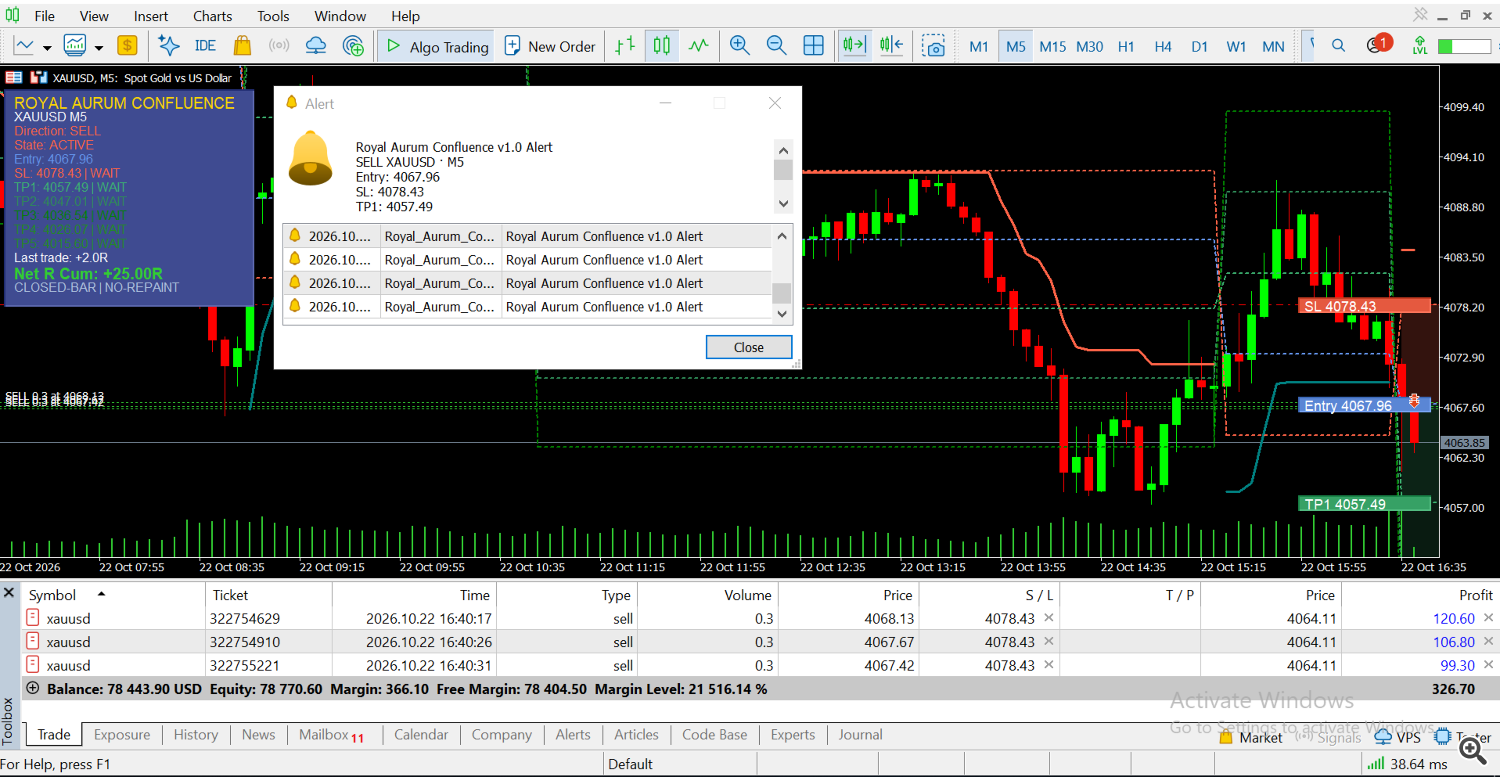Expand the balance summary row in the Trade tab
This screenshot has width=1500, height=777.
point(33,689)
